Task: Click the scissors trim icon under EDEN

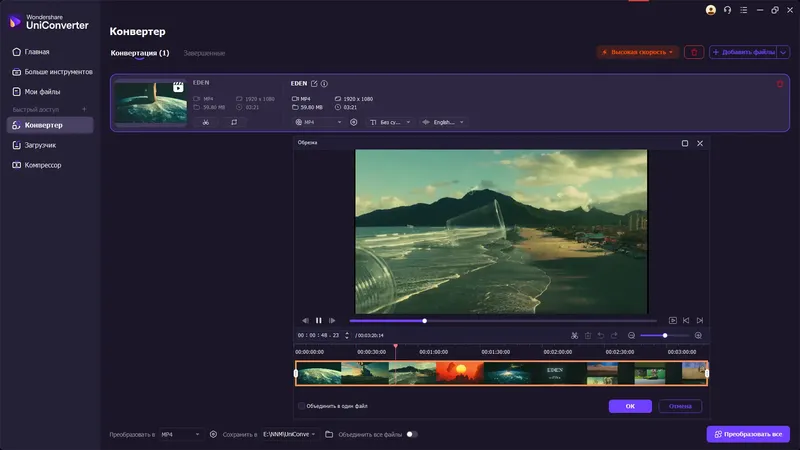Action: tap(206, 122)
